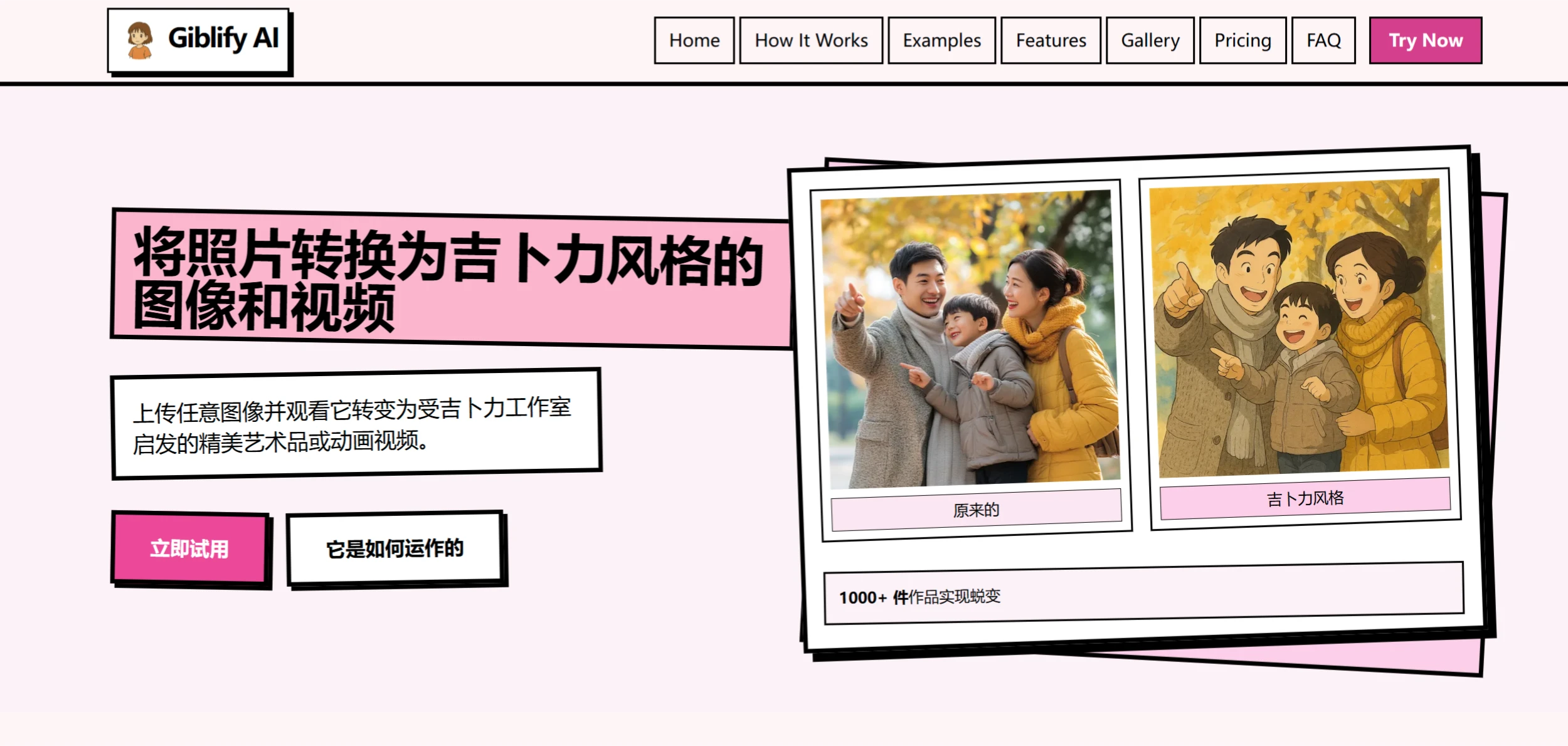Screen dimensions: 1568x746
Task: Click the Giblify AI logo icon
Action: pyautogui.click(x=139, y=39)
